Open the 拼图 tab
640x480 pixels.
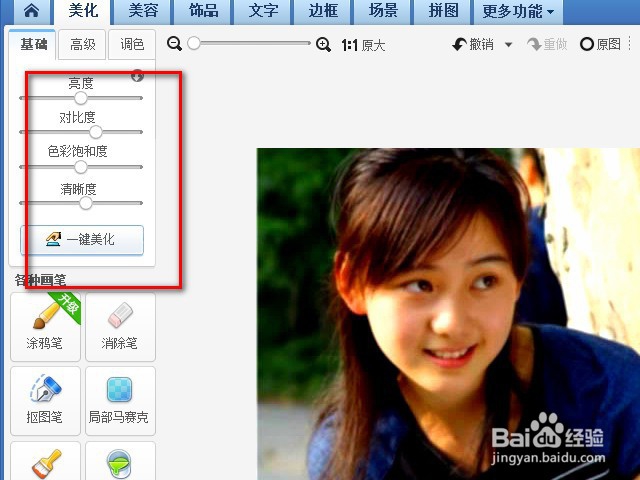pos(443,11)
